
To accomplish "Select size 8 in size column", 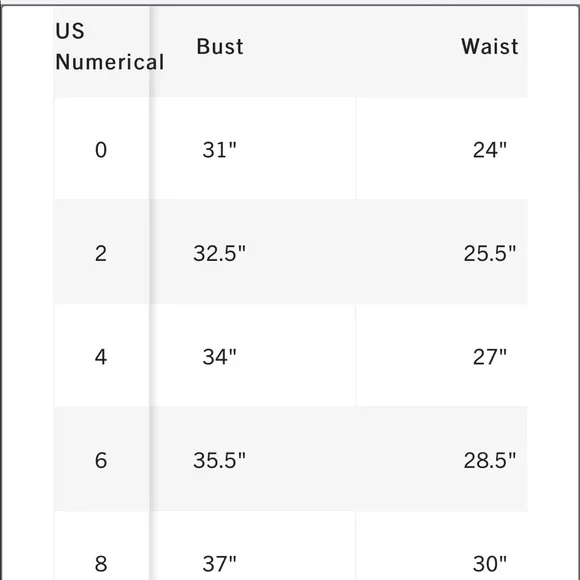I will [x=101, y=564].
